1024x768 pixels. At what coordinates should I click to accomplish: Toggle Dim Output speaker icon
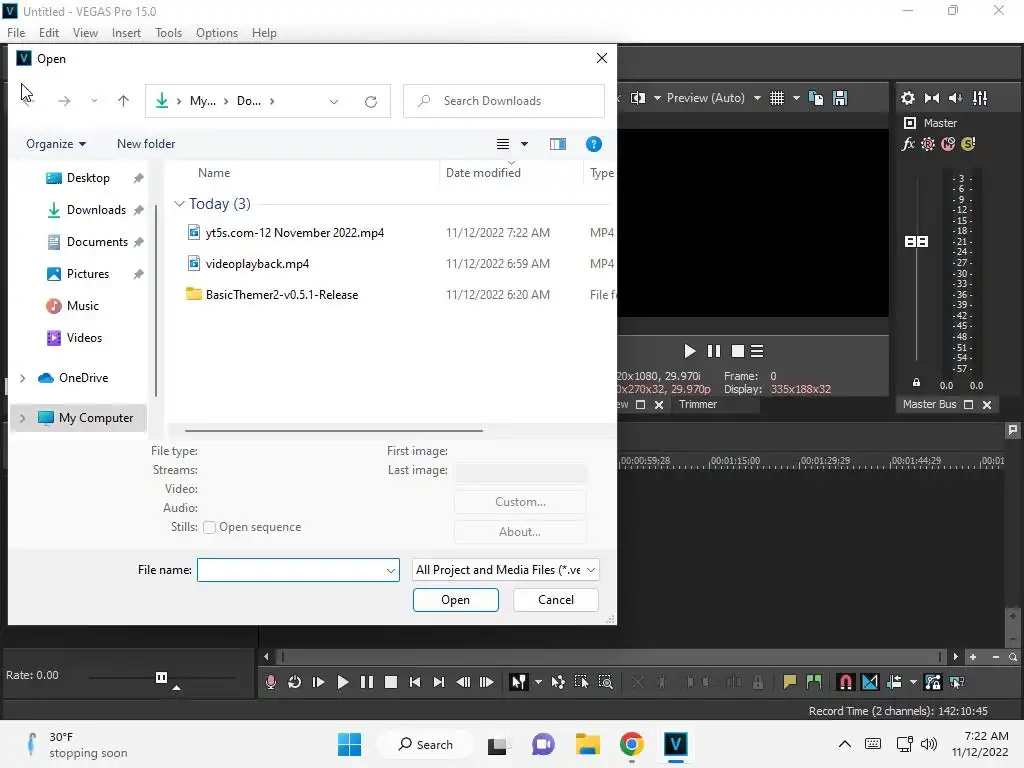point(955,98)
